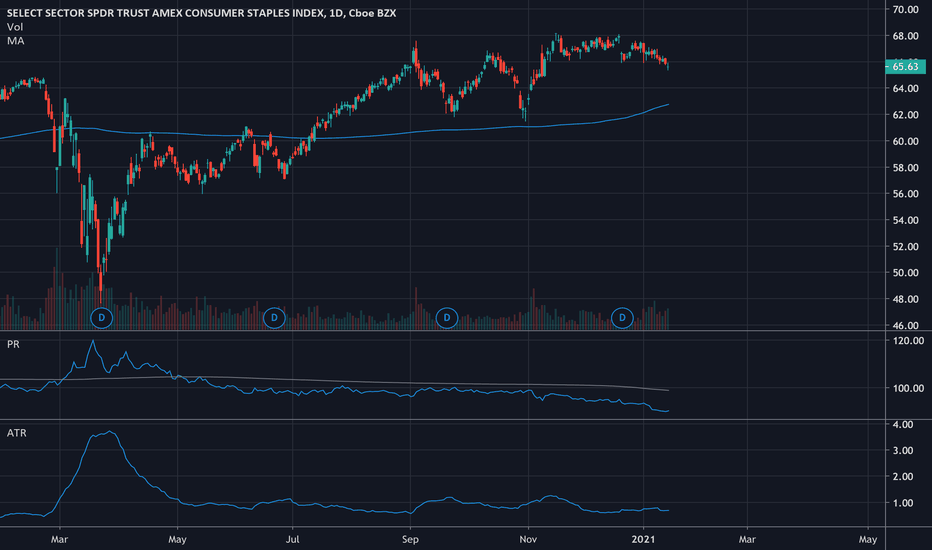The image size is (932, 550).
Task: Click the 56.00 price axis value
Action: pos(905,194)
